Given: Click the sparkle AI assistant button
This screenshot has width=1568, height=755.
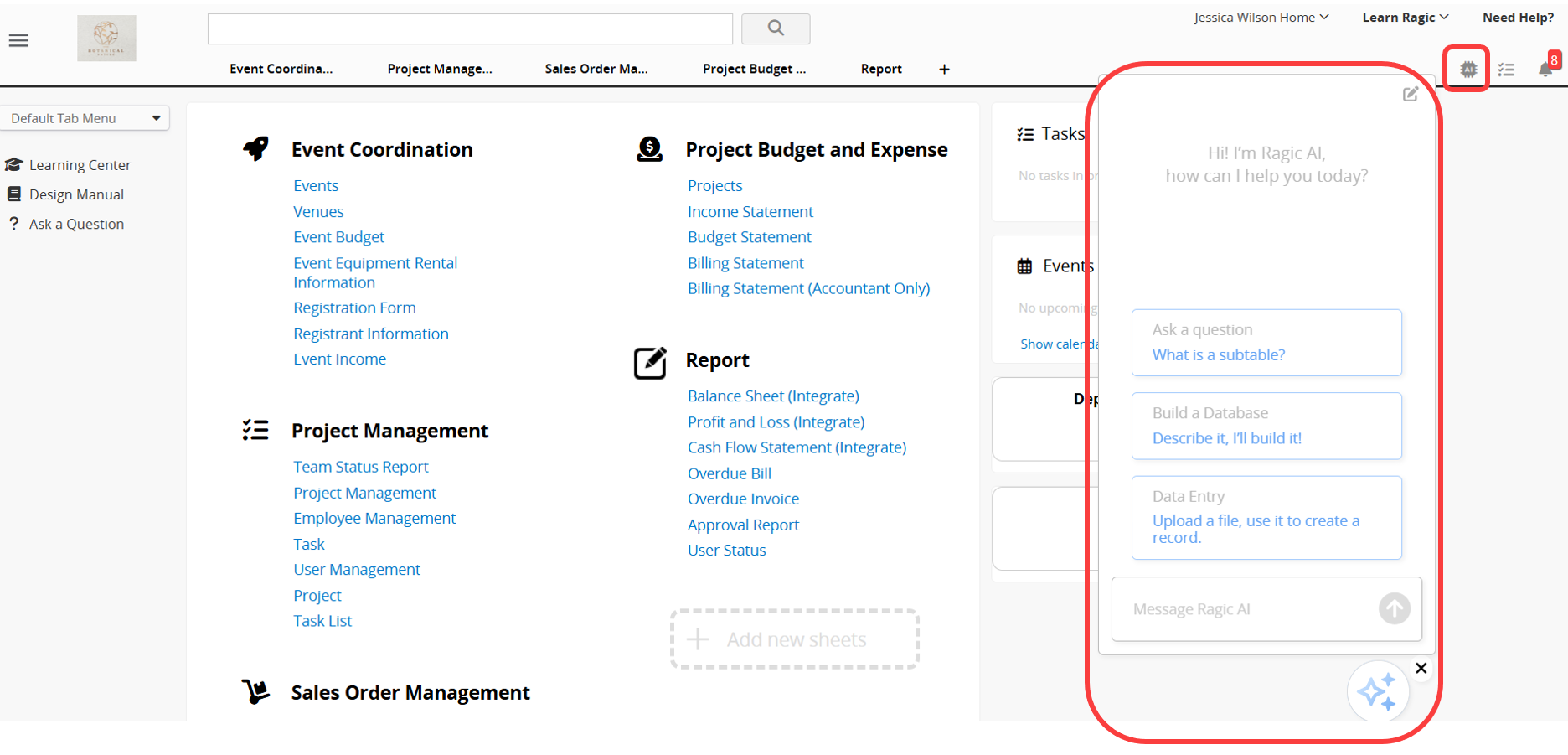Looking at the screenshot, I should [1377, 692].
